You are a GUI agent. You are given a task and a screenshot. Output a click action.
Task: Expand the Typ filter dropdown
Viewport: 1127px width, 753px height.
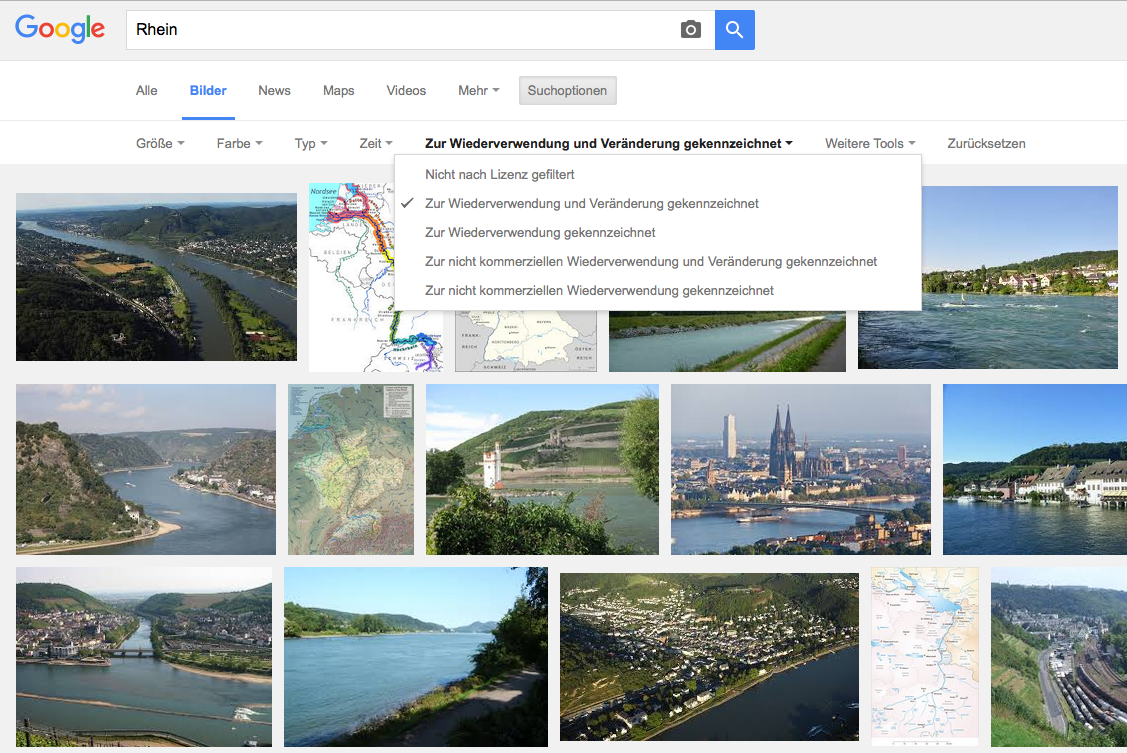(310, 143)
